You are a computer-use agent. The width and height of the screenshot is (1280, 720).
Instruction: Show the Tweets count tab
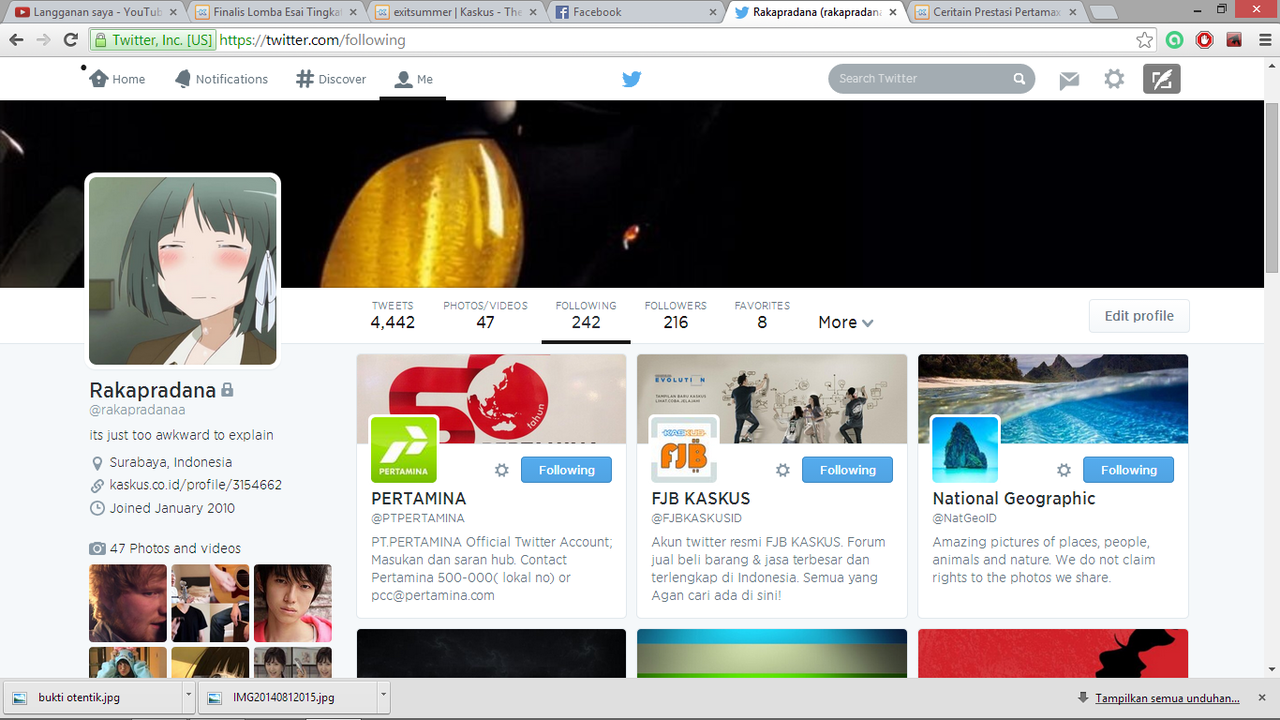click(392, 315)
